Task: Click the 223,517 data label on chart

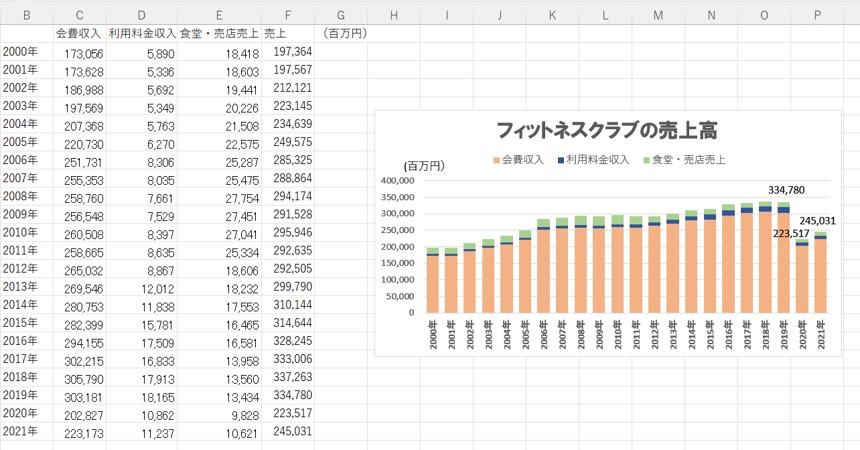Action: pos(791,233)
